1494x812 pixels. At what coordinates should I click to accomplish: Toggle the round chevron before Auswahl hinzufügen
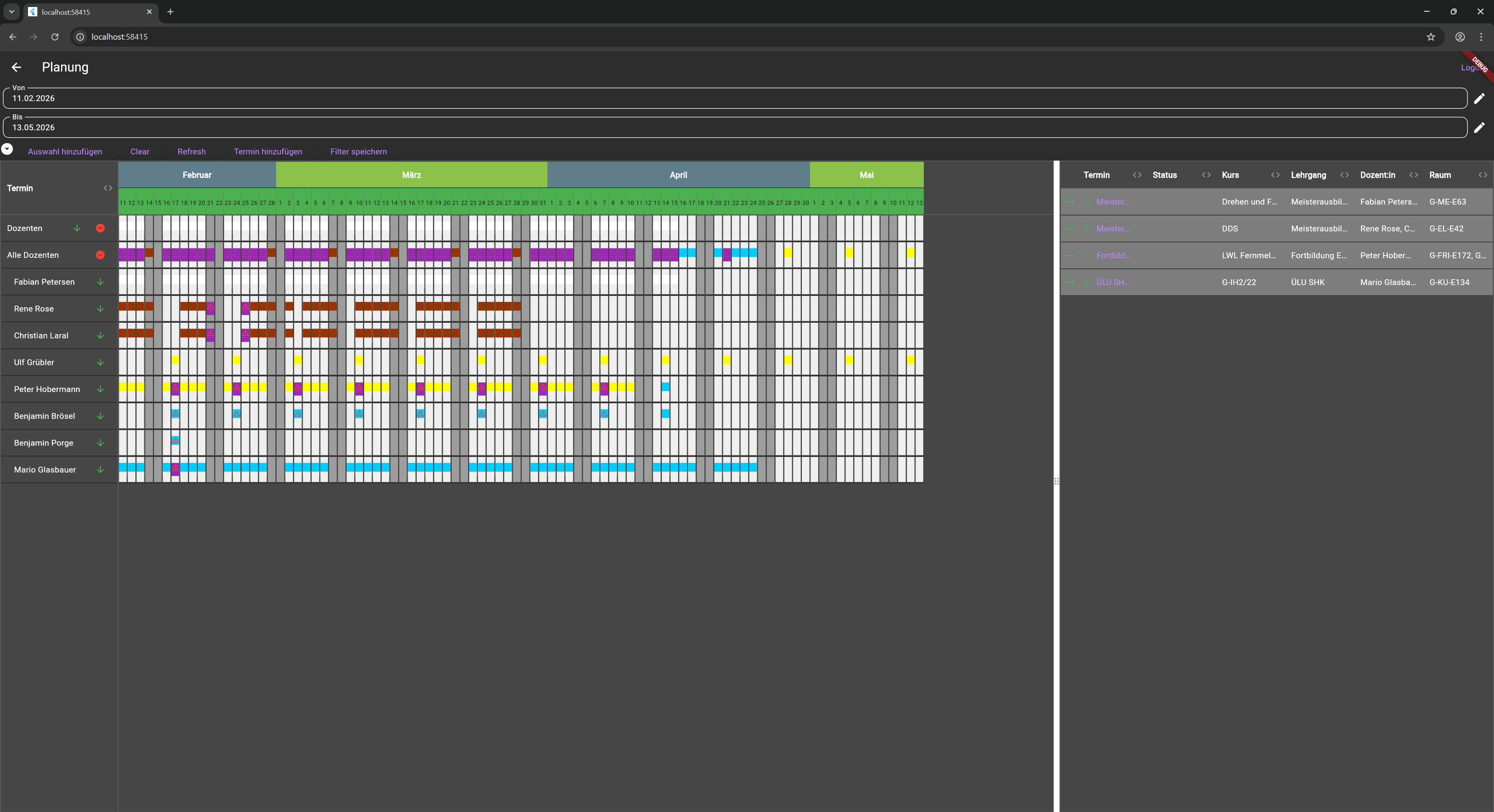pos(7,149)
